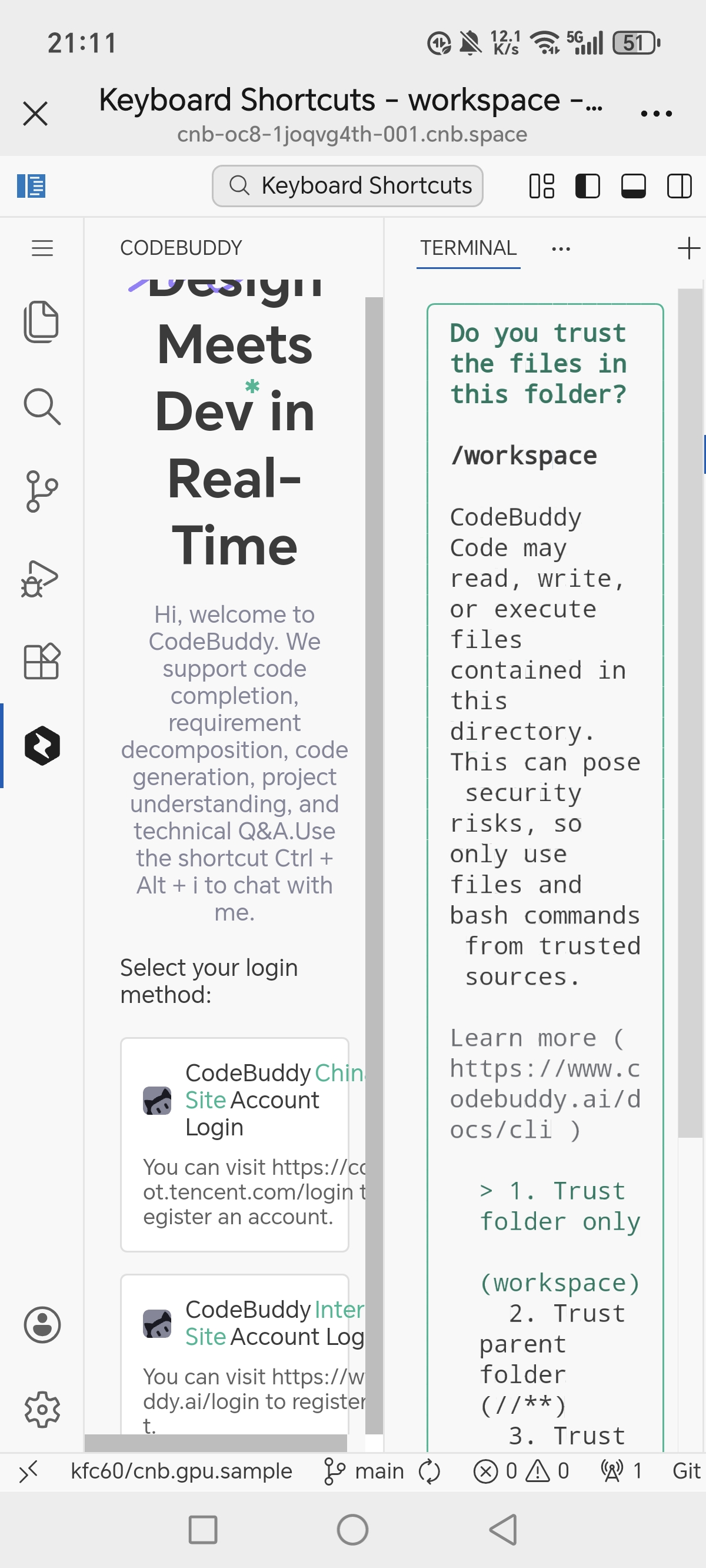706x1568 pixels.
Task: Click the Select your login method text
Action: (209, 981)
